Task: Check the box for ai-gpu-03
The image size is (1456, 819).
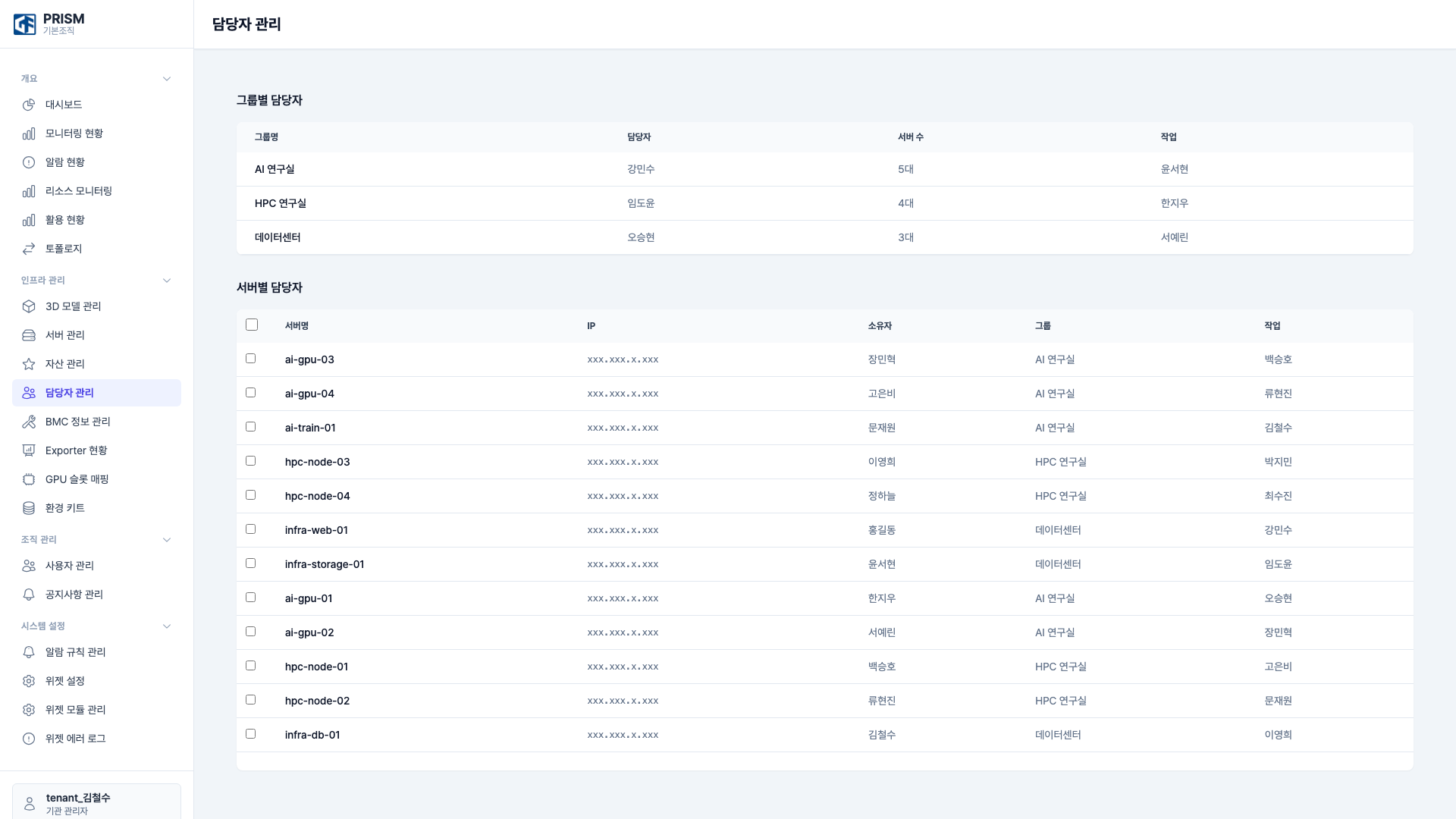Action: click(251, 359)
